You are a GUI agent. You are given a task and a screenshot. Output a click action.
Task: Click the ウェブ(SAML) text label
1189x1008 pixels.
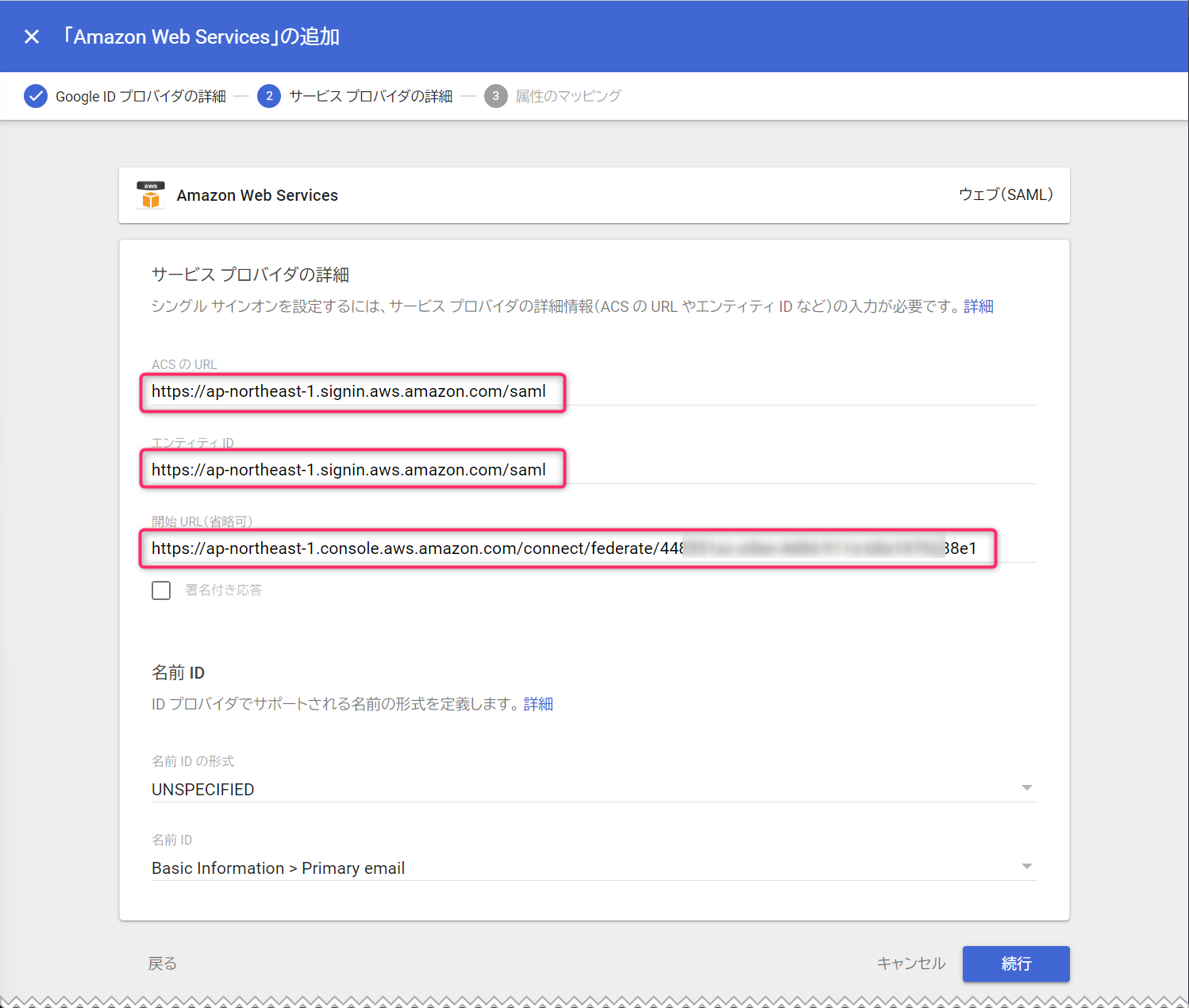[x=1006, y=194]
